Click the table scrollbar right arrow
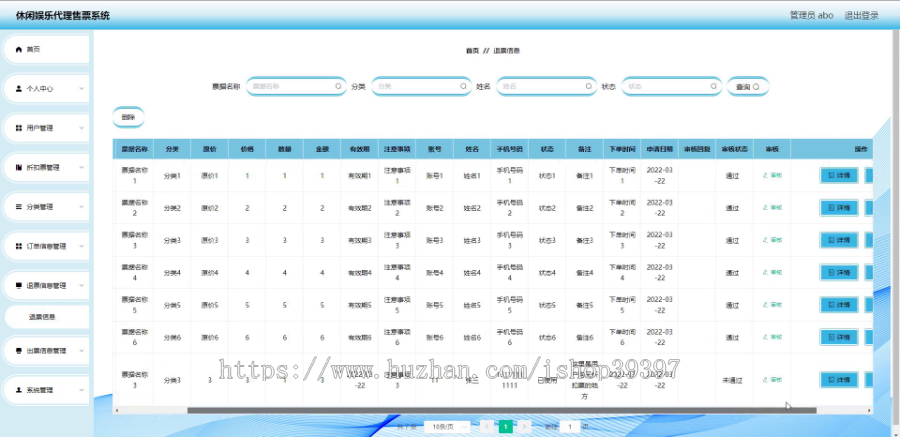Viewport: 900px width, 437px height. [x=869, y=411]
